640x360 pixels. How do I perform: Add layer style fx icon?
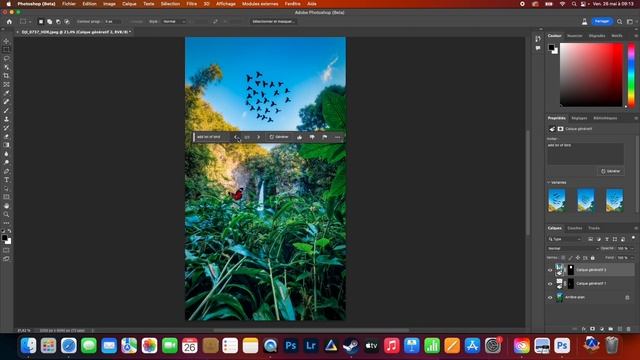click(584, 329)
